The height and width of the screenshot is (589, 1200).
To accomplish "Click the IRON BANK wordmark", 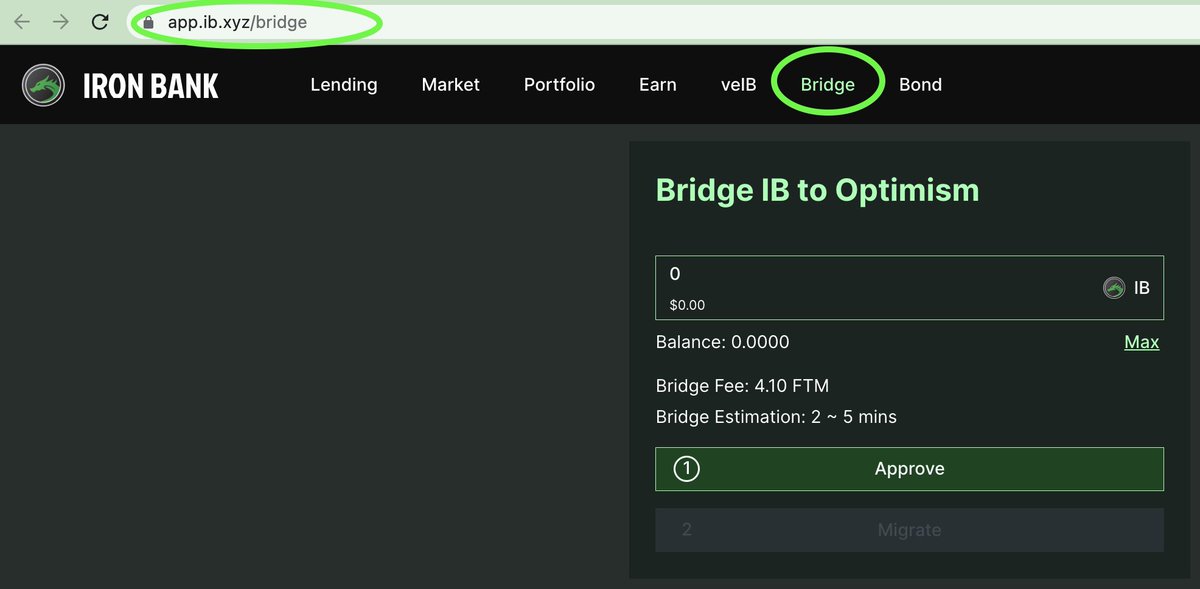I will tap(151, 86).
